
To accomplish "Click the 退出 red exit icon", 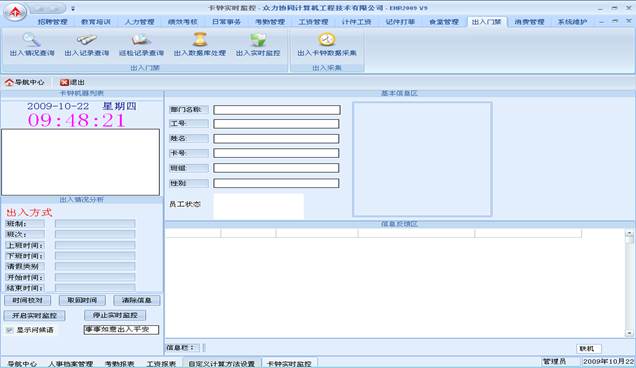I will click(64, 82).
